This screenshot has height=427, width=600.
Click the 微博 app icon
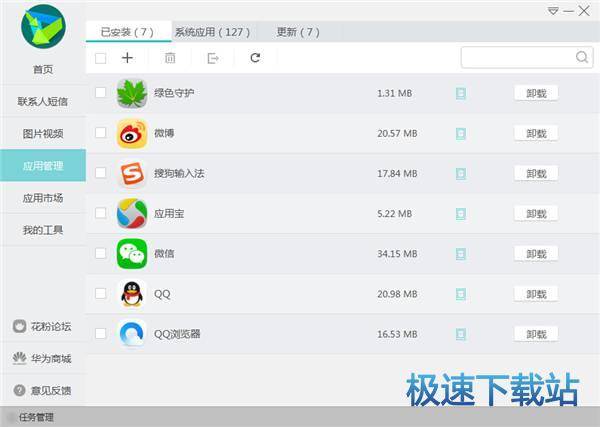tap(132, 134)
